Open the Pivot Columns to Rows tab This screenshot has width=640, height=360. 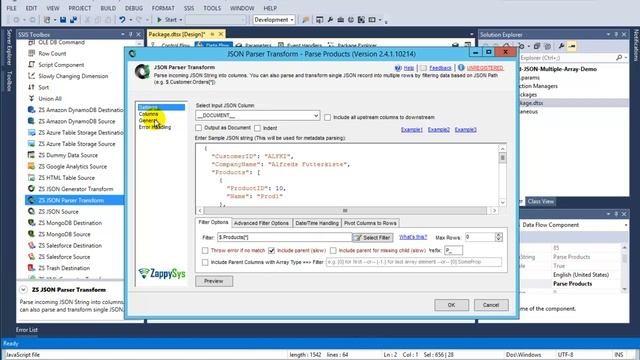(x=370, y=223)
